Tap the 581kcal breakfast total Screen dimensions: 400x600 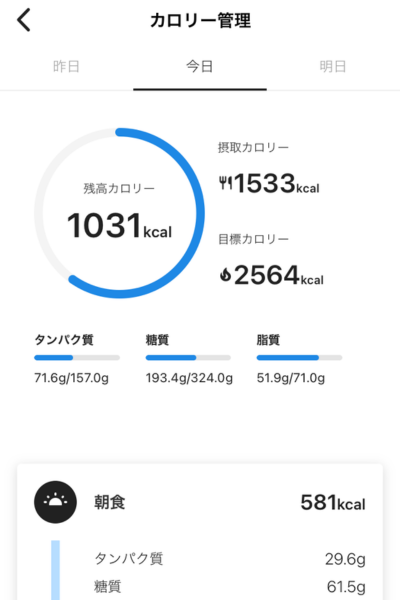[333, 503]
